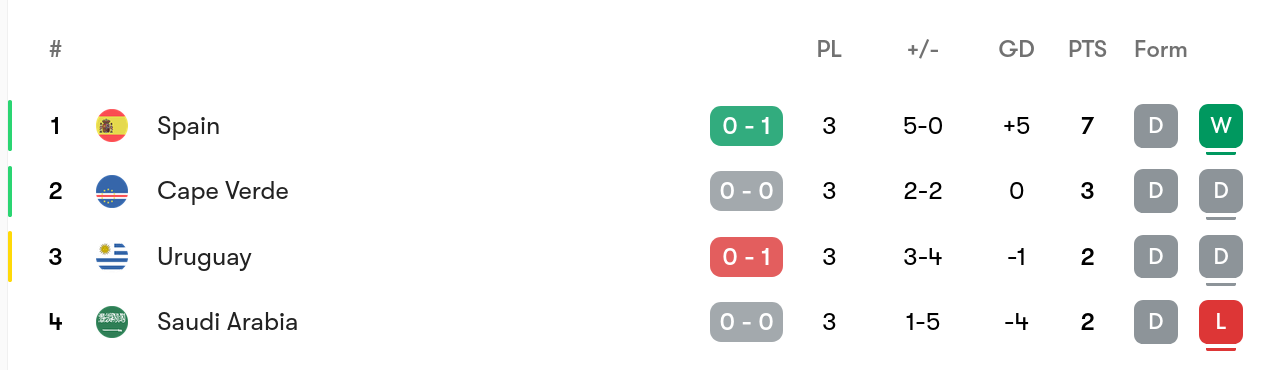Open the Cape Verde team link
The width and height of the screenshot is (1261, 370).
[223, 191]
